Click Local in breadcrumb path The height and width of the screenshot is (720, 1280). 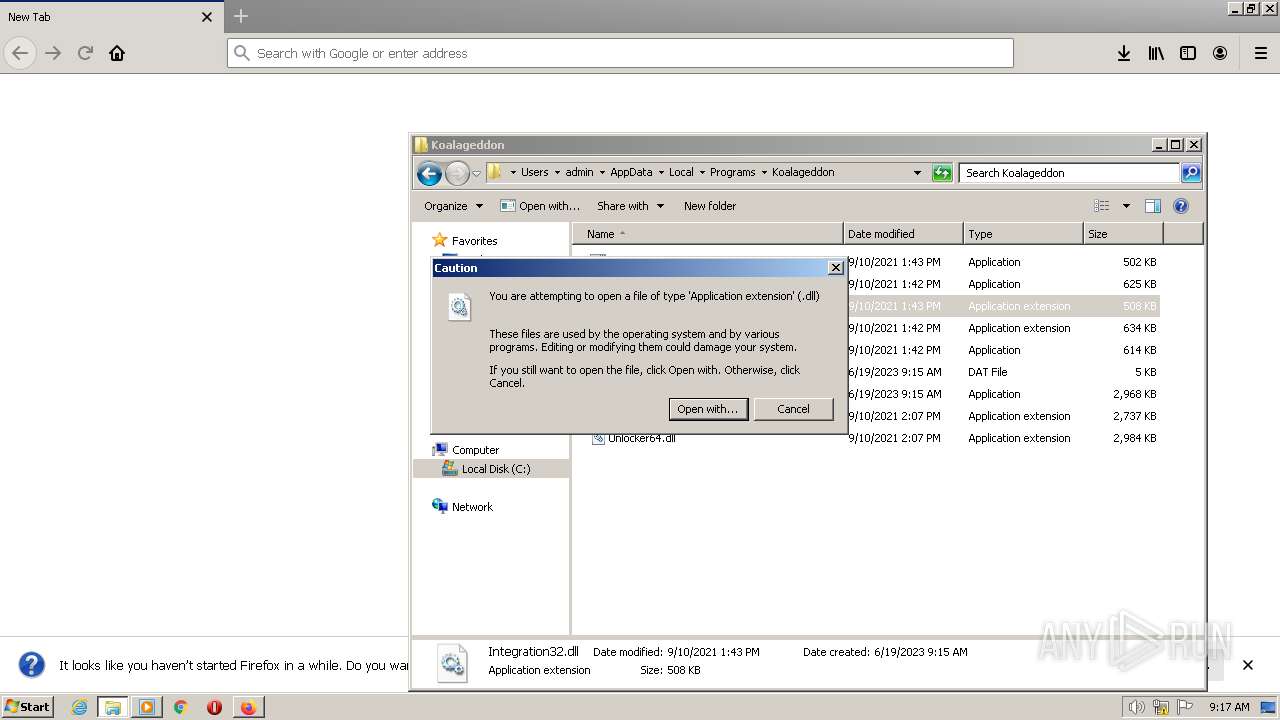point(681,173)
